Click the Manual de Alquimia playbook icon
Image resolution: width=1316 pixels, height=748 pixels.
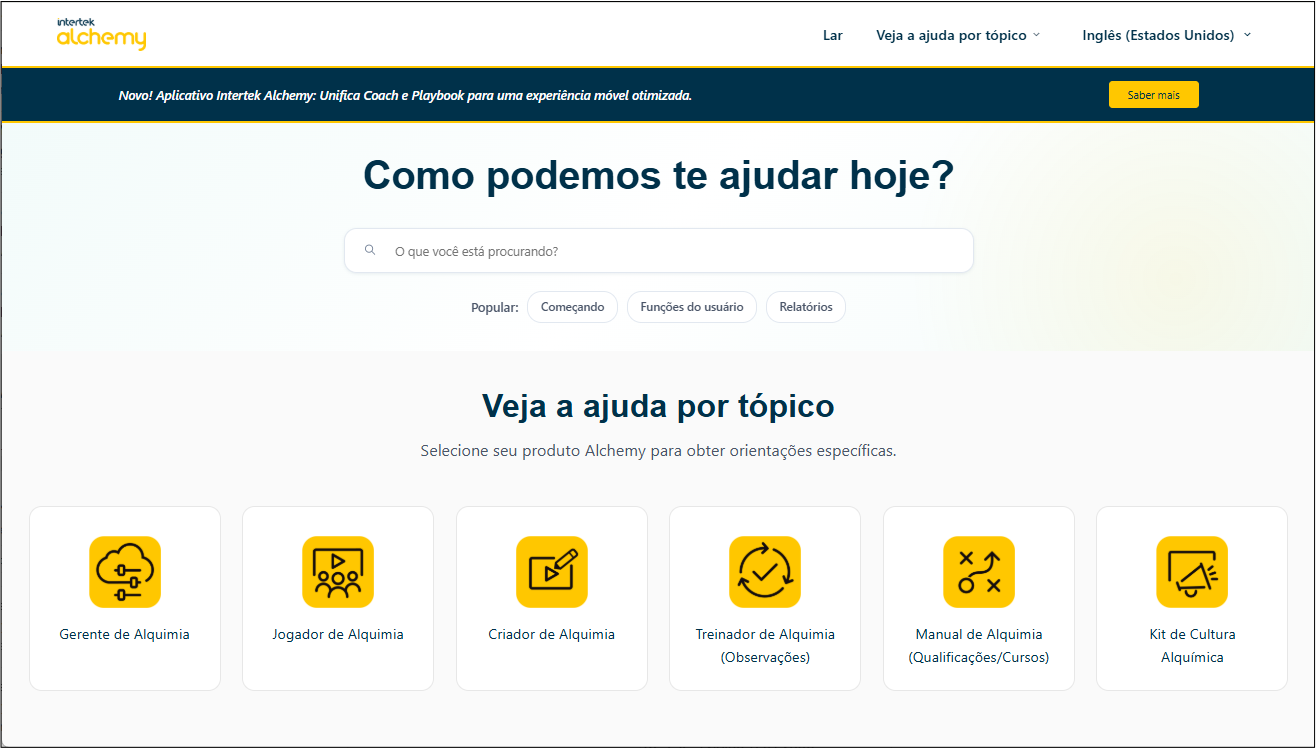click(979, 572)
